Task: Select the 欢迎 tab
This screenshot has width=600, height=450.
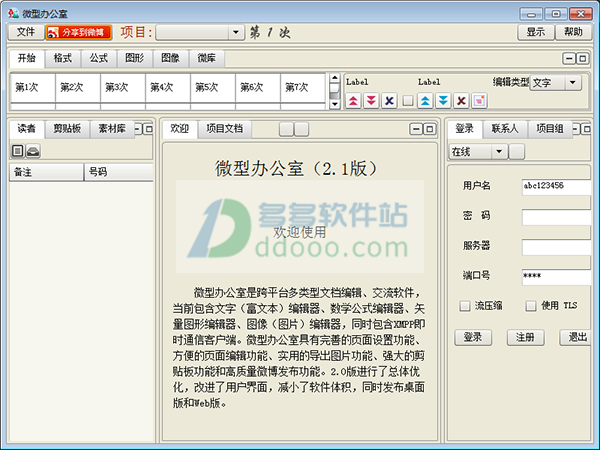Action: point(179,129)
